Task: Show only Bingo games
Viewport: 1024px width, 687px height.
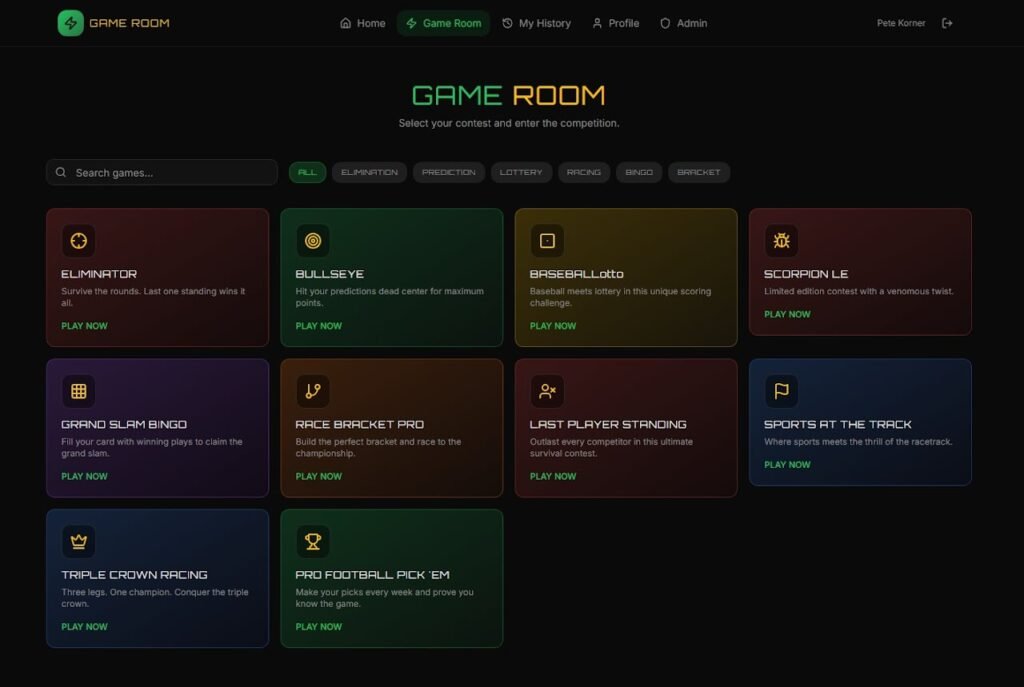Action: (x=638, y=172)
